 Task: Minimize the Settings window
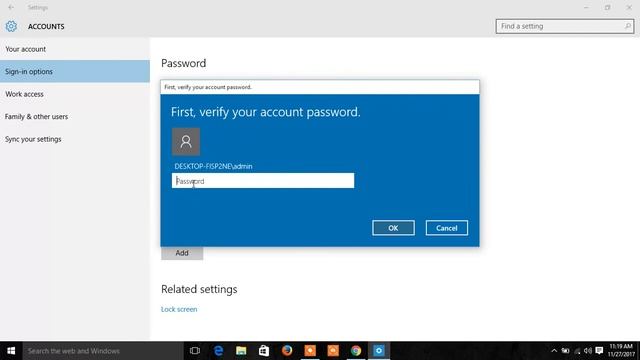(x=586, y=7)
